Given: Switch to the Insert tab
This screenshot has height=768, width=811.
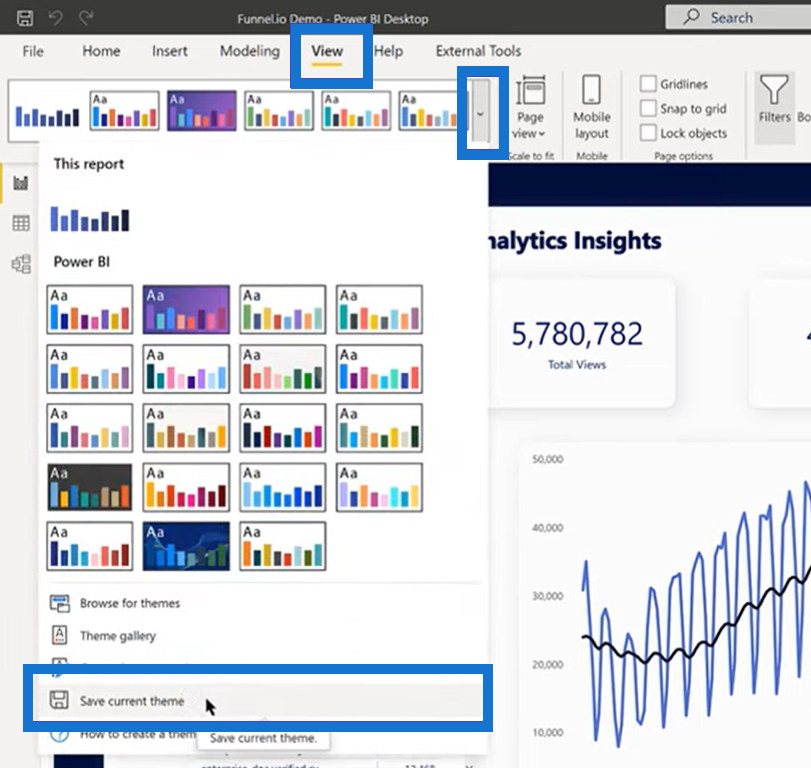Looking at the screenshot, I should pyautogui.click(x=169, y=51).
